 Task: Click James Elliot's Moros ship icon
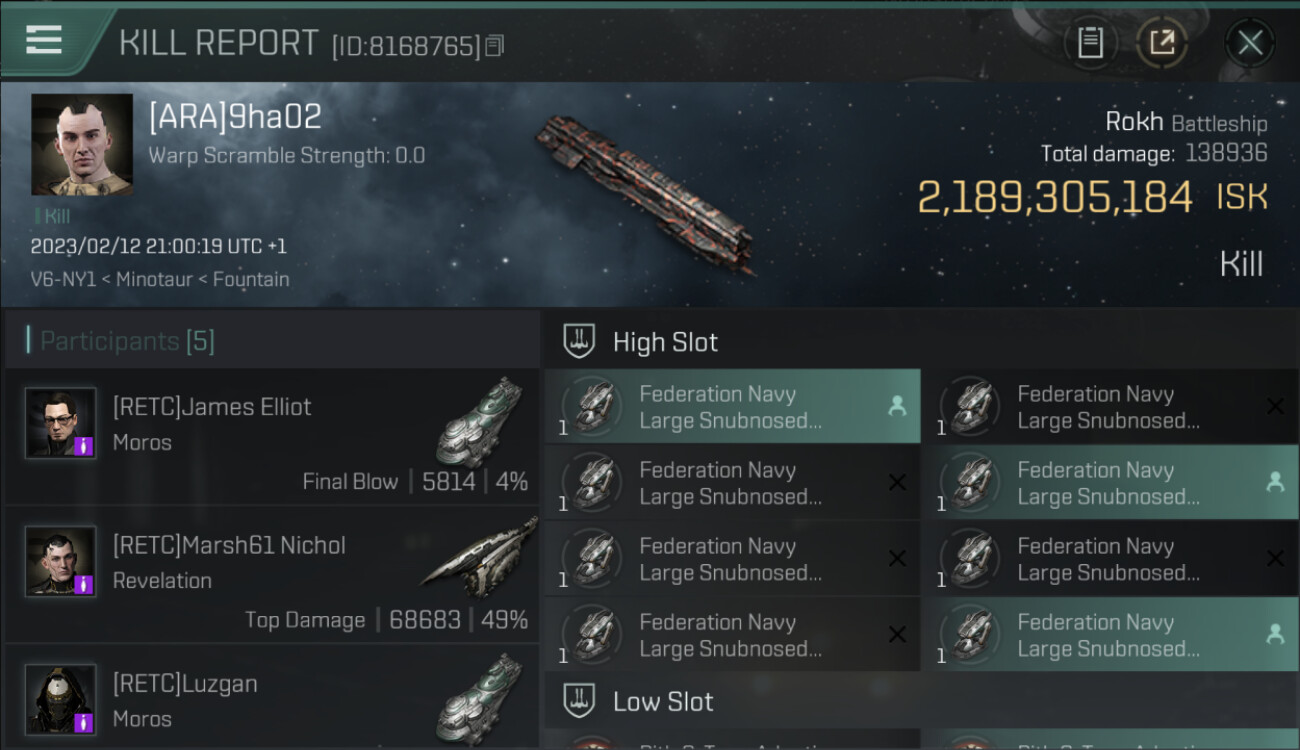pos(480,420)
